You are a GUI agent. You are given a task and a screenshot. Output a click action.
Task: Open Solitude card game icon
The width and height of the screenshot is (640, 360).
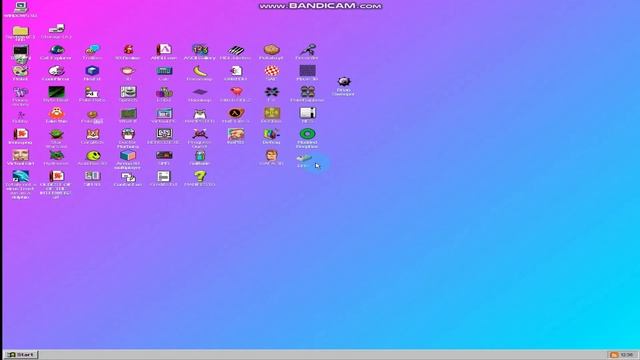(x=271, y=113)
